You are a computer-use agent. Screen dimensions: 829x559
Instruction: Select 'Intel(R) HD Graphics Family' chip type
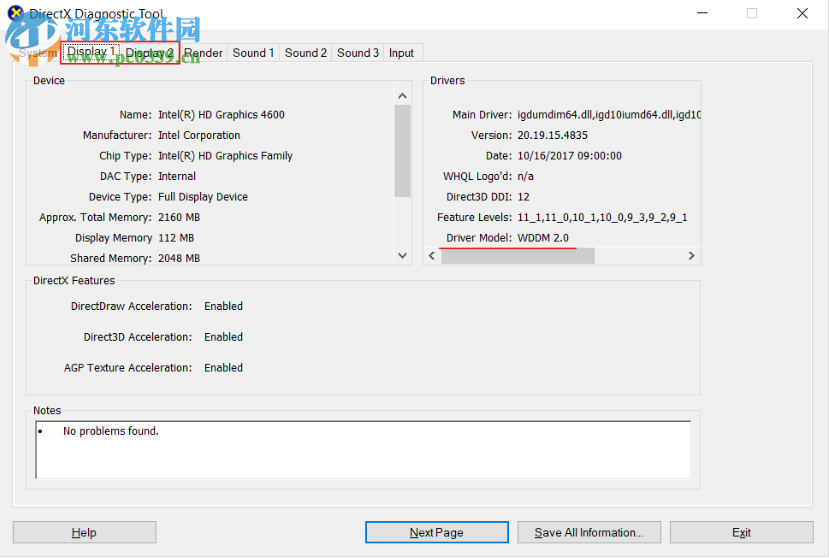point(225,156)
